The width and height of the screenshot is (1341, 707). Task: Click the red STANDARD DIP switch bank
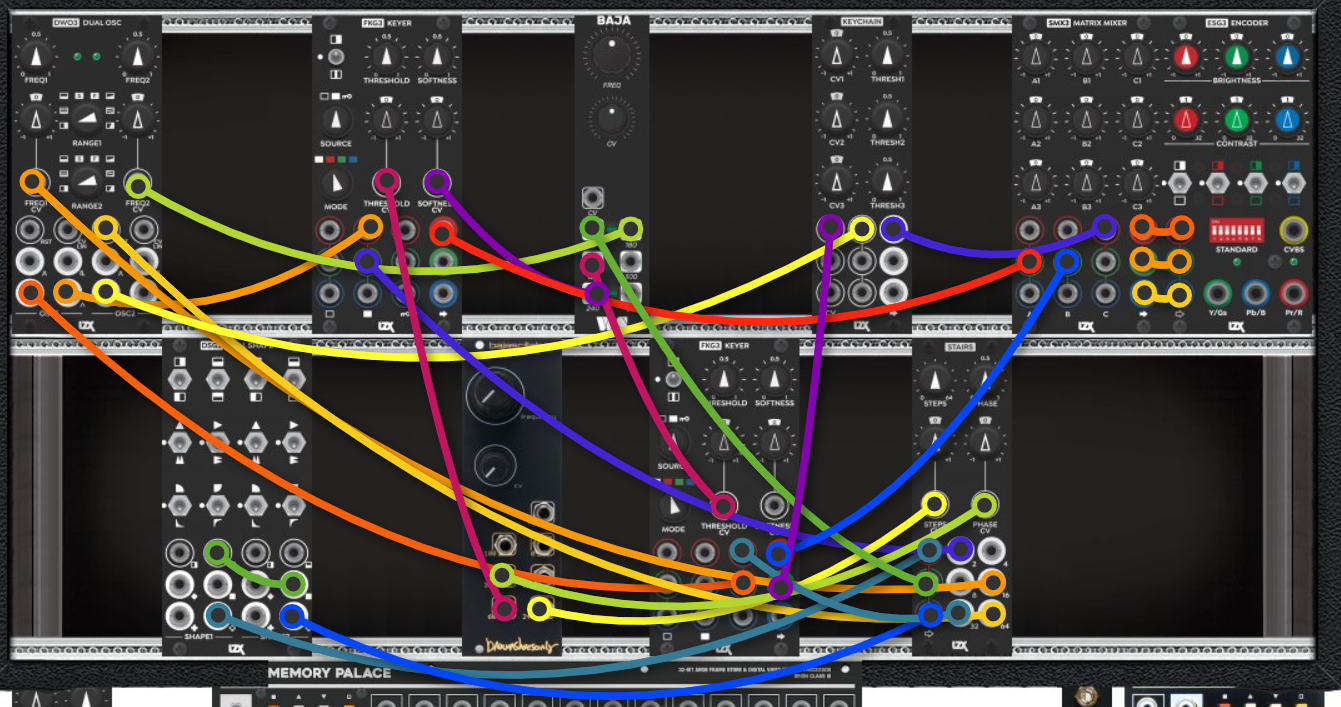pos(1236,230)
